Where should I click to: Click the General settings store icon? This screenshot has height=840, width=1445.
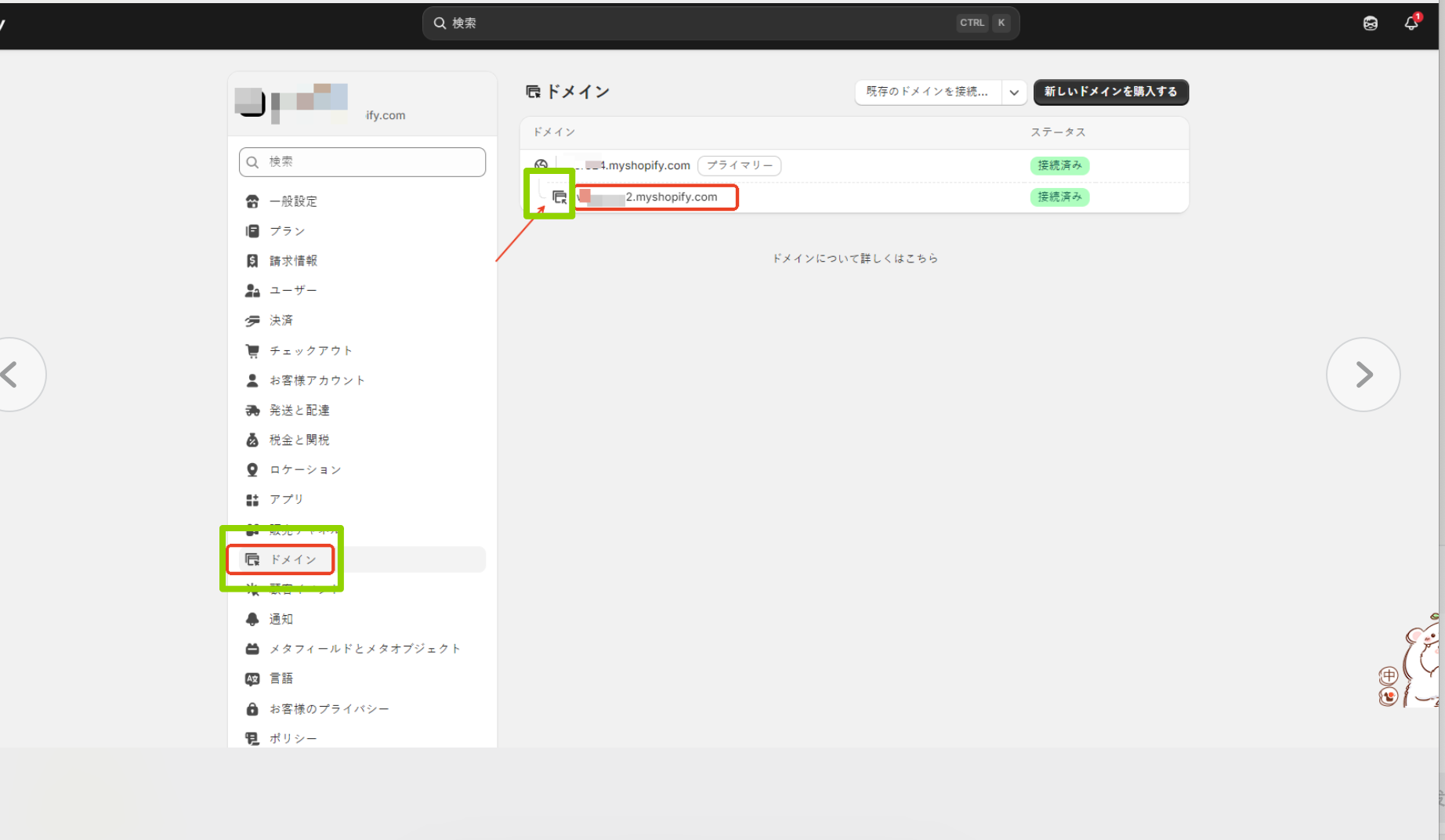[x=252, y=201]
